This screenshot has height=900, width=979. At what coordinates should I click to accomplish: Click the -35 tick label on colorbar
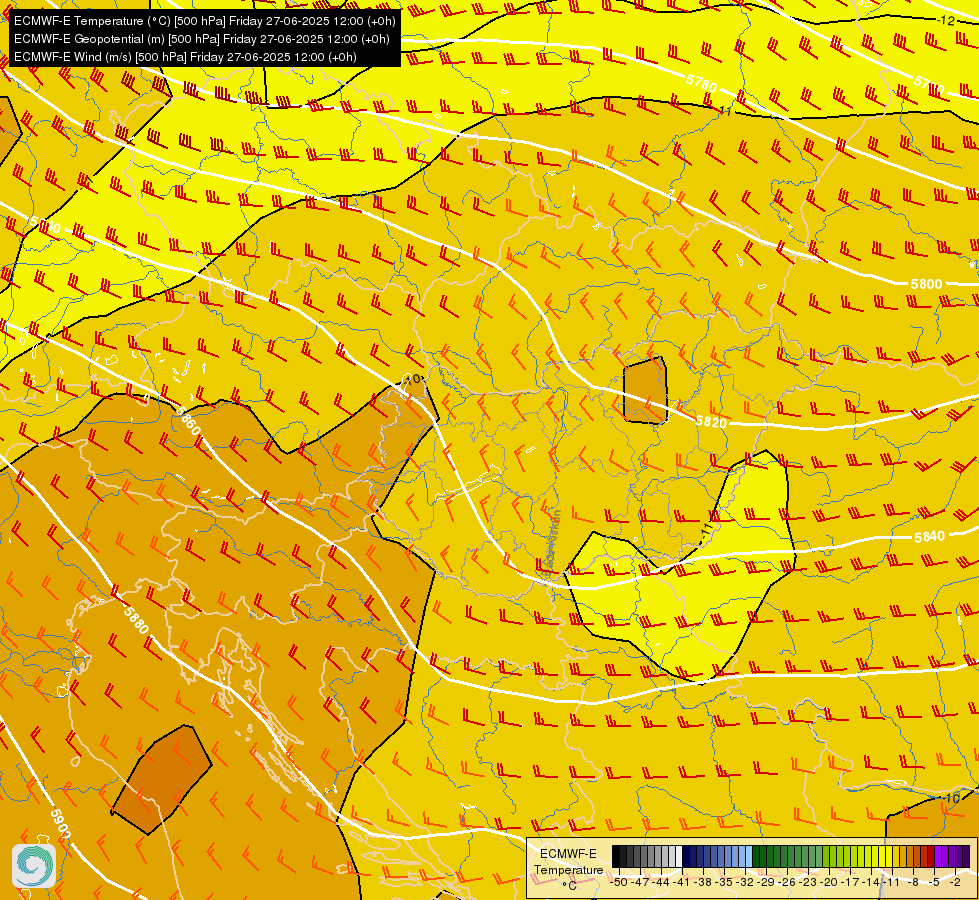coord(725,882)
